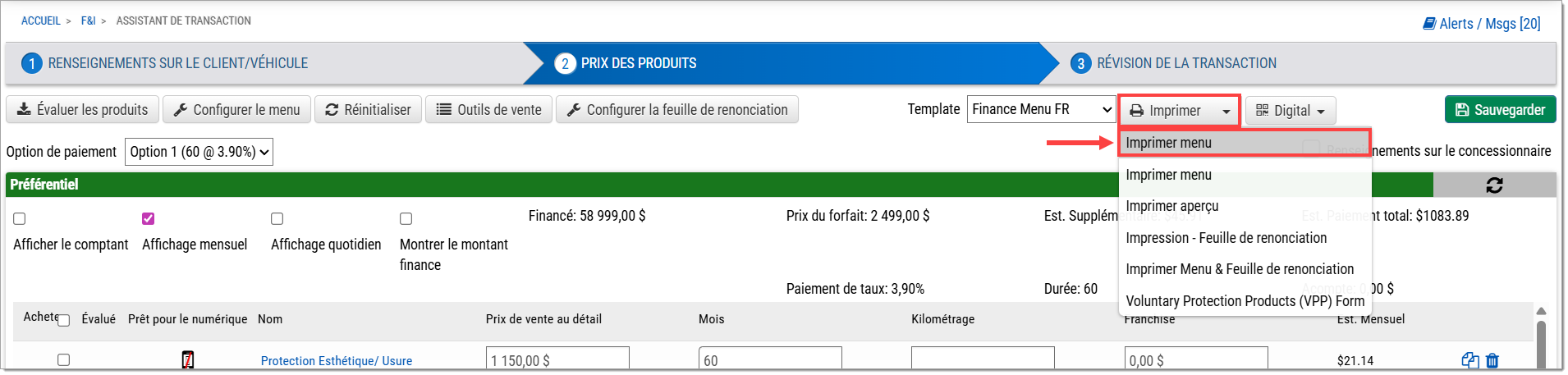1568x375 pixels.
Task: Enable the Affichage quotidien checkbox
Action: (277, 219)
